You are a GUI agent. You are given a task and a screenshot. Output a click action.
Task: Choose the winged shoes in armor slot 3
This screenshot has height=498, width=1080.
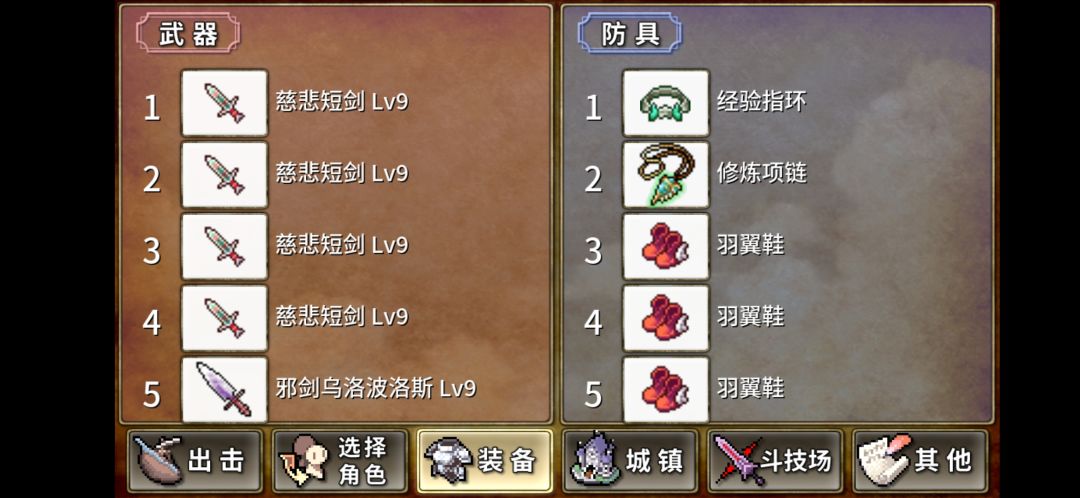click(x=665, y=247)
